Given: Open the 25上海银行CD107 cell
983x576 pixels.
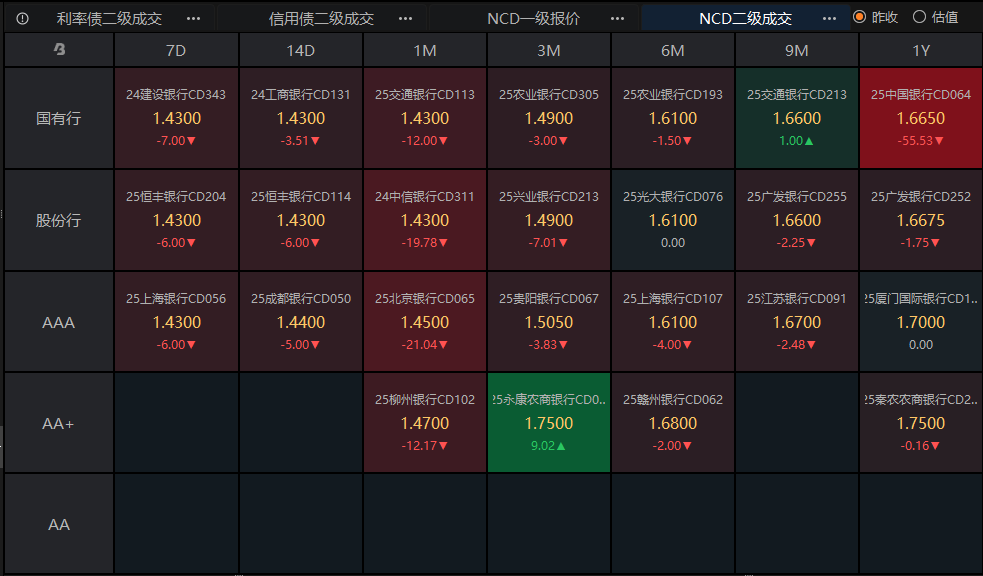Looking at the screenshot, I should 673,322.
